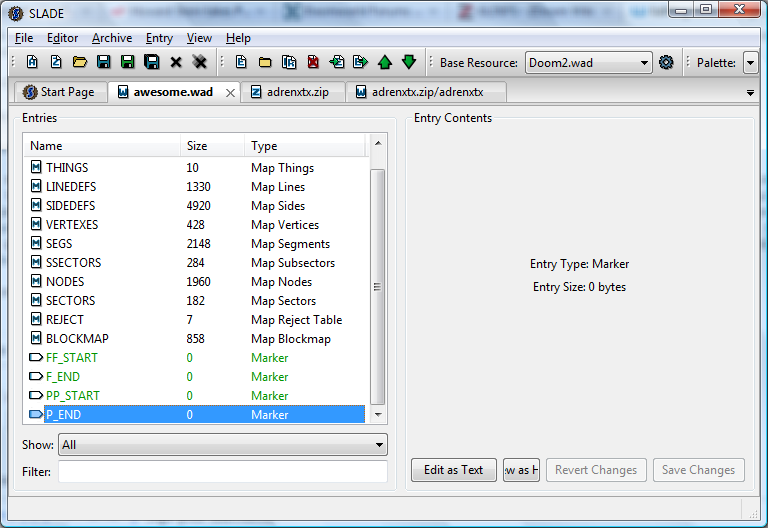Switch to the Start Page tab
The image size is (768, 528).
pos(61,92)
